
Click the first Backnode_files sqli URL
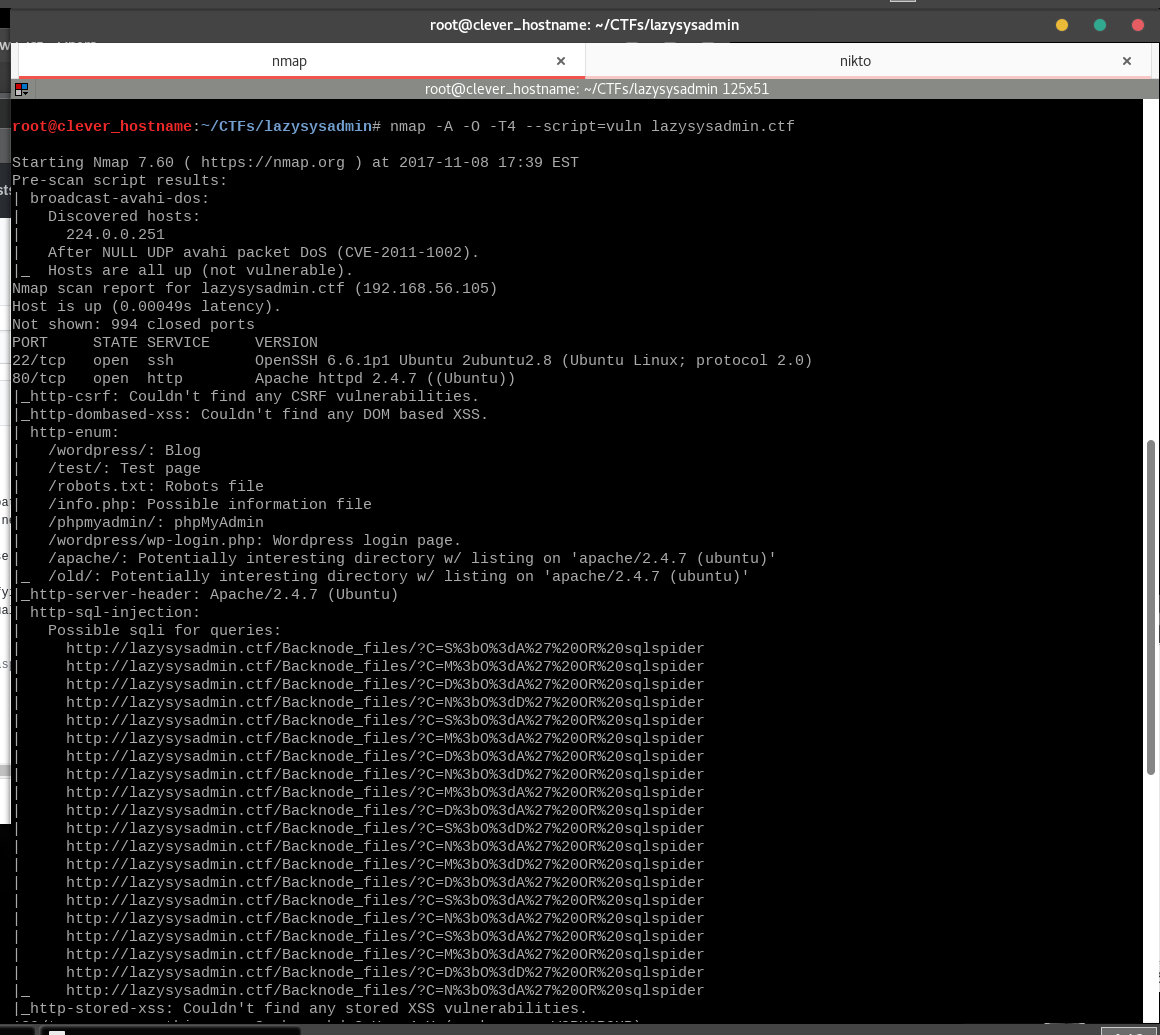[385, 649]
